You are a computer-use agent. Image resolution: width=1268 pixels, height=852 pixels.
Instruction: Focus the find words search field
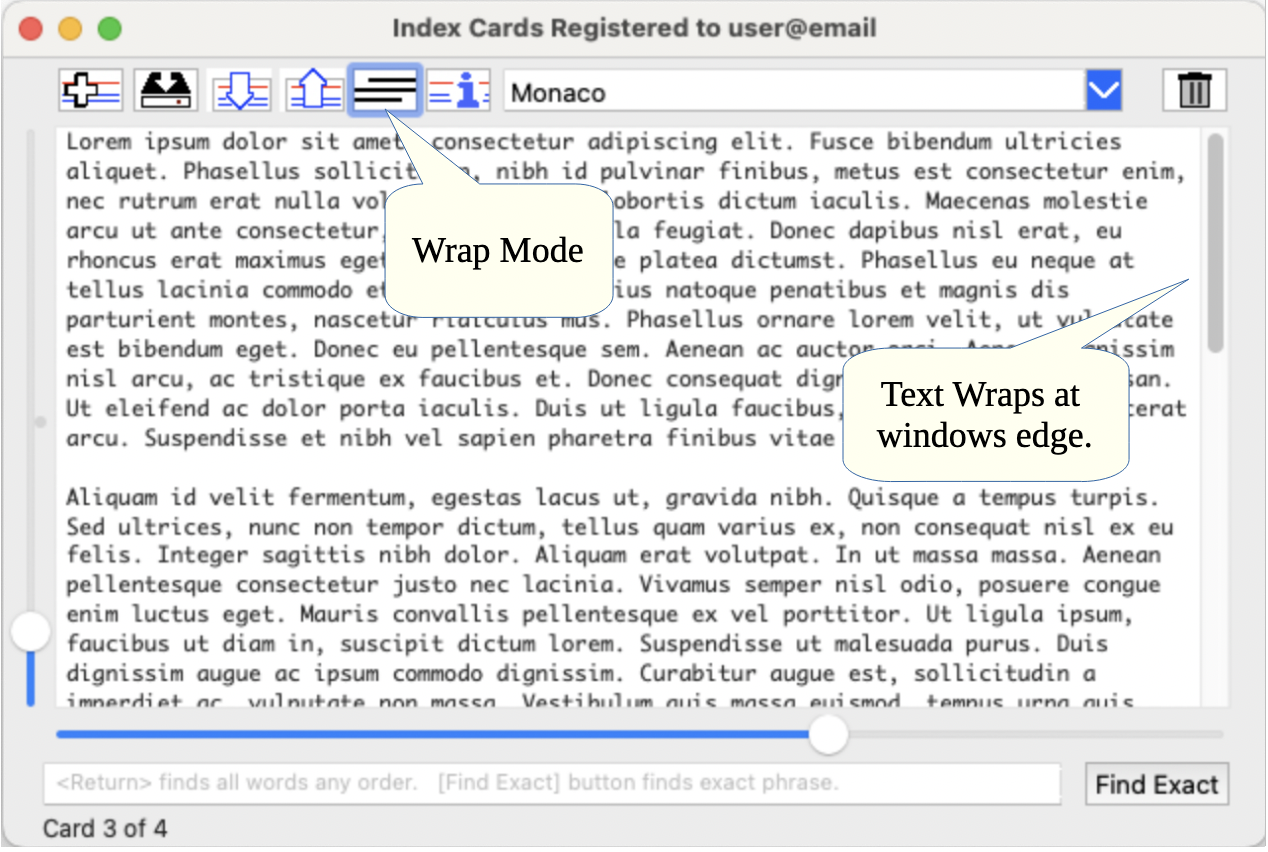point(551,783)
